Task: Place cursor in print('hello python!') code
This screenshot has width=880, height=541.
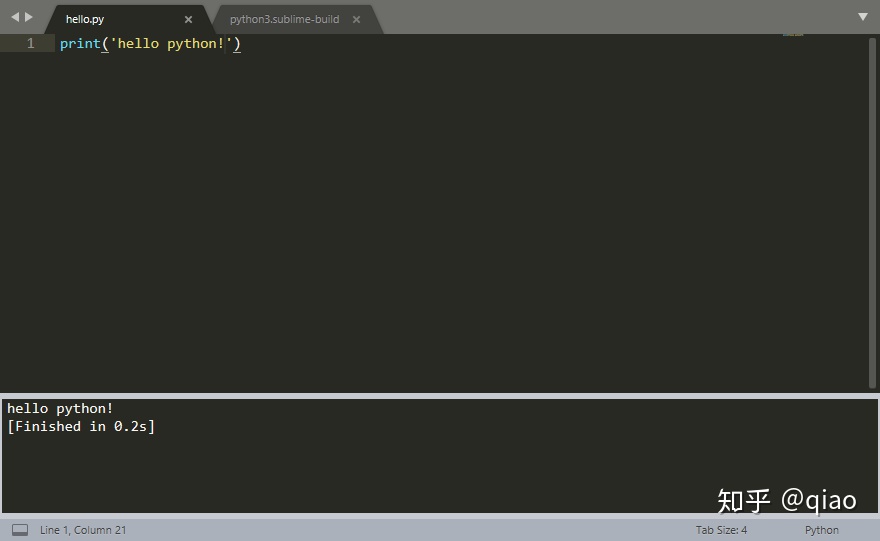Action: (x=150, y=44)
